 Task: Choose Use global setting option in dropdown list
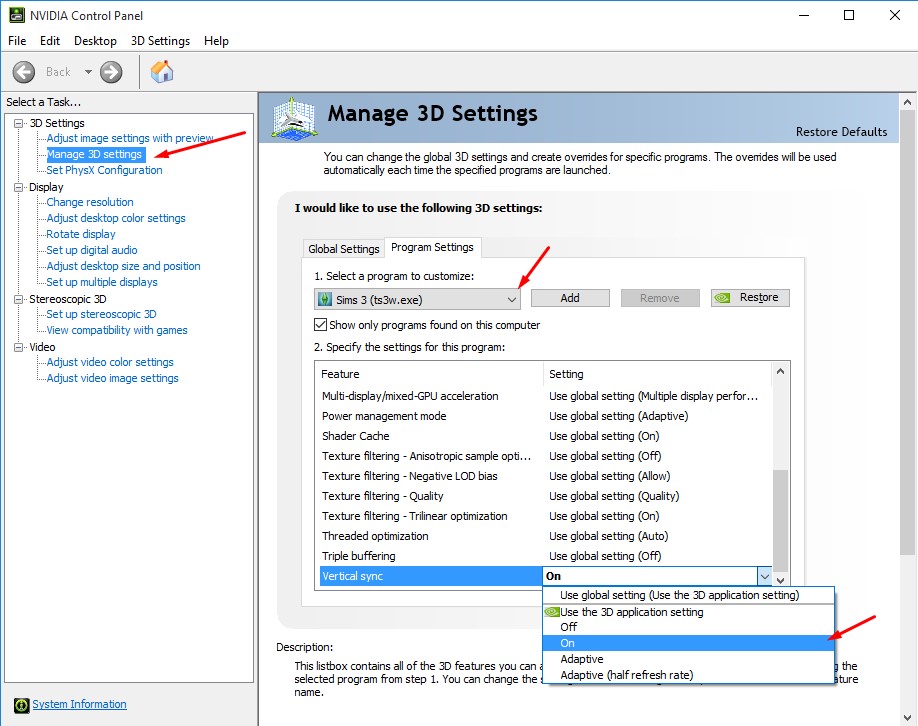[x=688, y=595]
